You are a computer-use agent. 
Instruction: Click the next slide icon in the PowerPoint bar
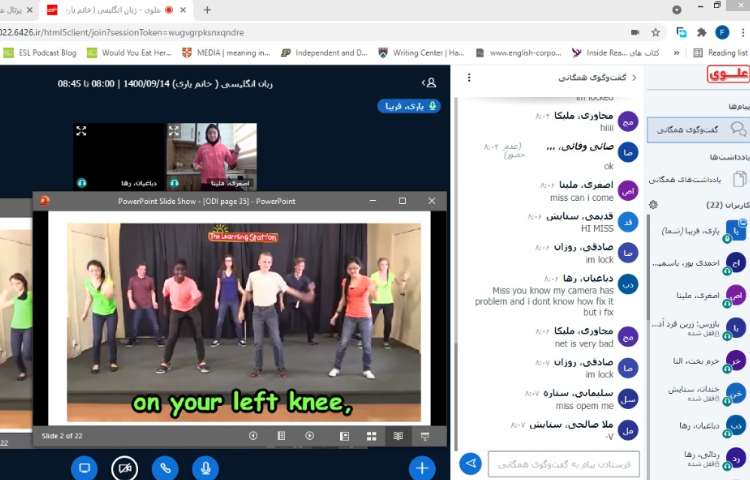tap(309, 436)
